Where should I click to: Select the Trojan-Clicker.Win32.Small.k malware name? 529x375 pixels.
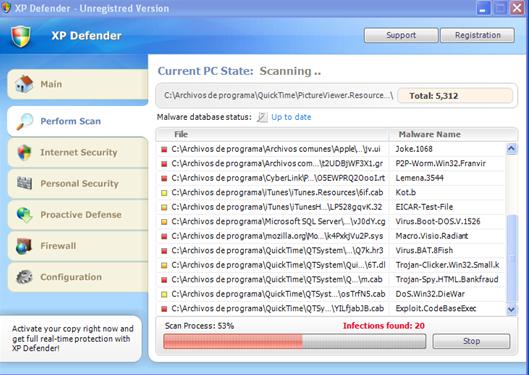447,265
